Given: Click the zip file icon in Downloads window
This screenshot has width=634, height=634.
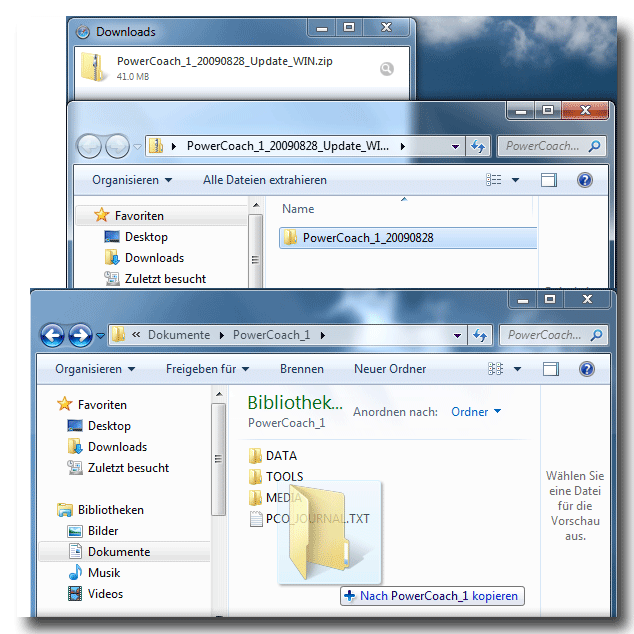Looking at the screenshot, I should [x=92, y=67].
